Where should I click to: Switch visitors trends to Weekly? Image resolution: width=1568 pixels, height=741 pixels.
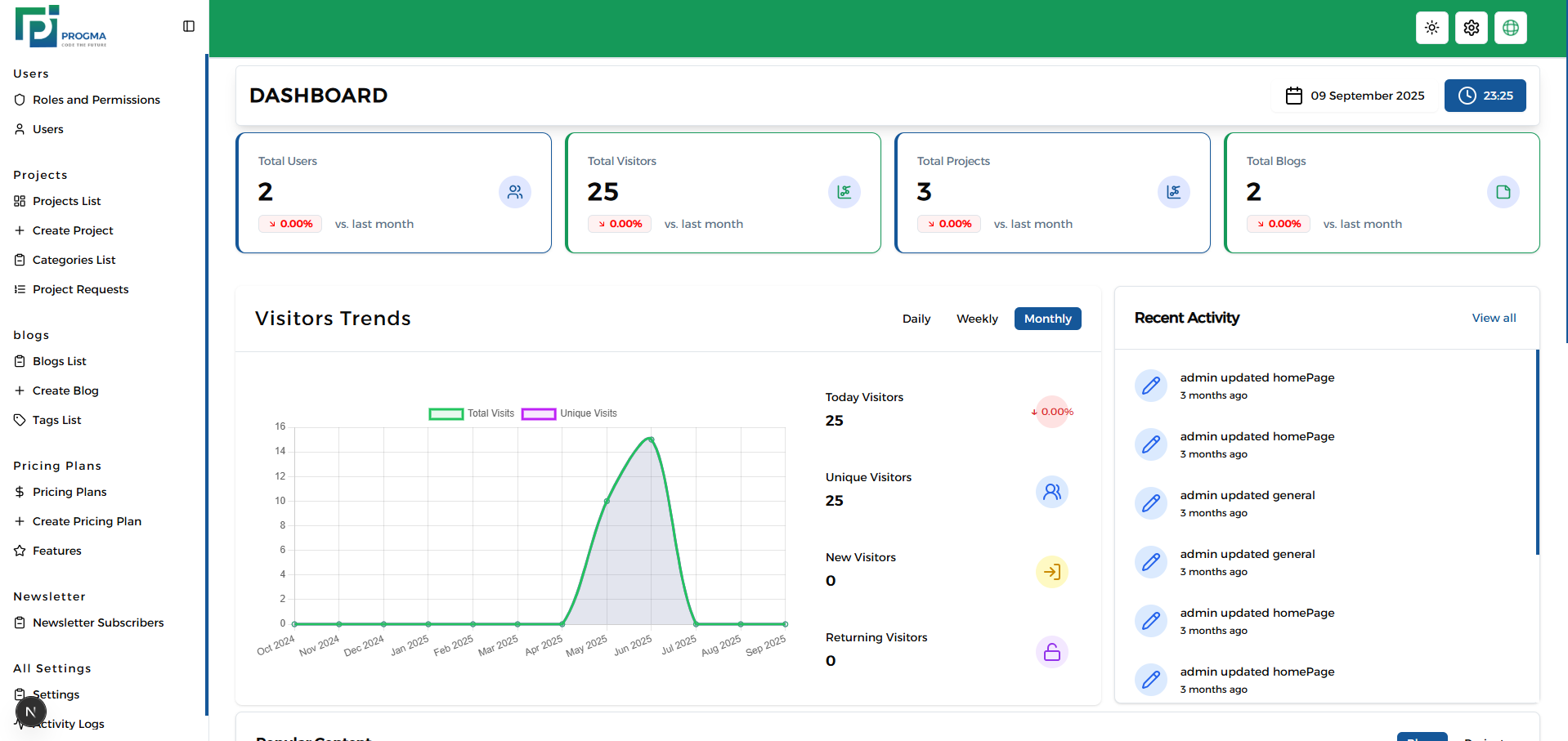(x=977, y=319)
